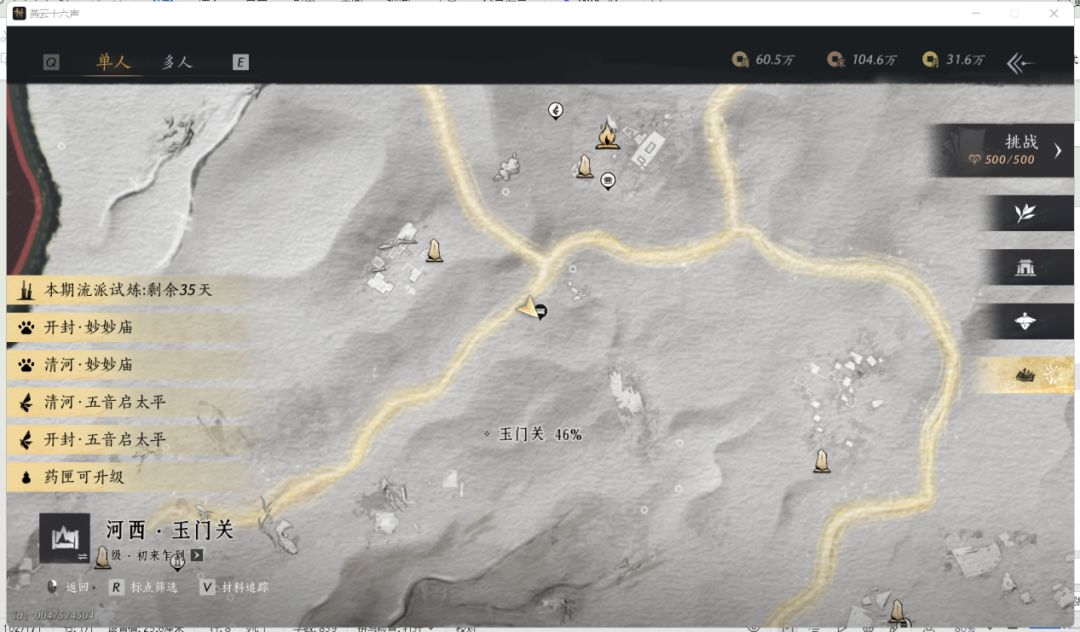Select the stone marker below the campfire
Image resolution: width=1080 pixels, height=632 pixels.
pos(584,167)
